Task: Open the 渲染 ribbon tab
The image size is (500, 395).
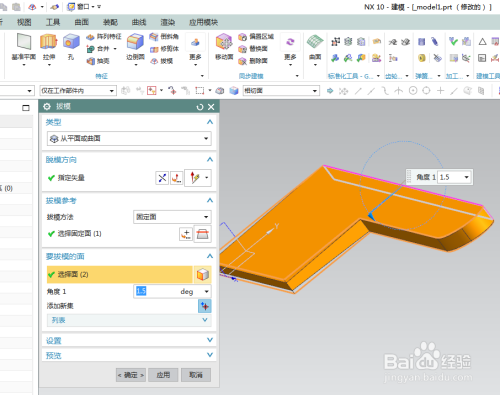Action: 168,22
